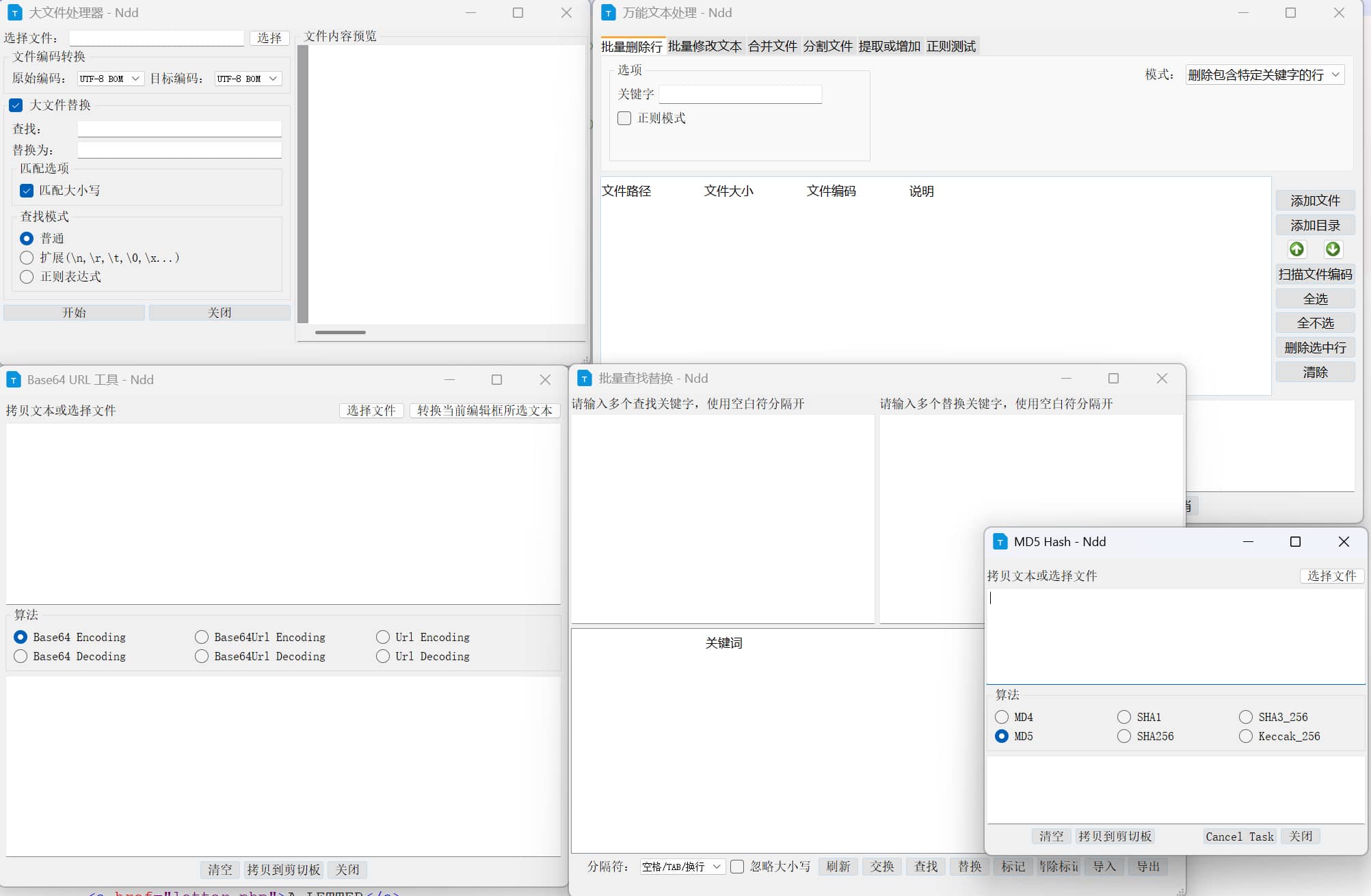Open the 原始编码 encoding dropdown
The width and height of the screenshot is (1371, 896).
point(110,79)
